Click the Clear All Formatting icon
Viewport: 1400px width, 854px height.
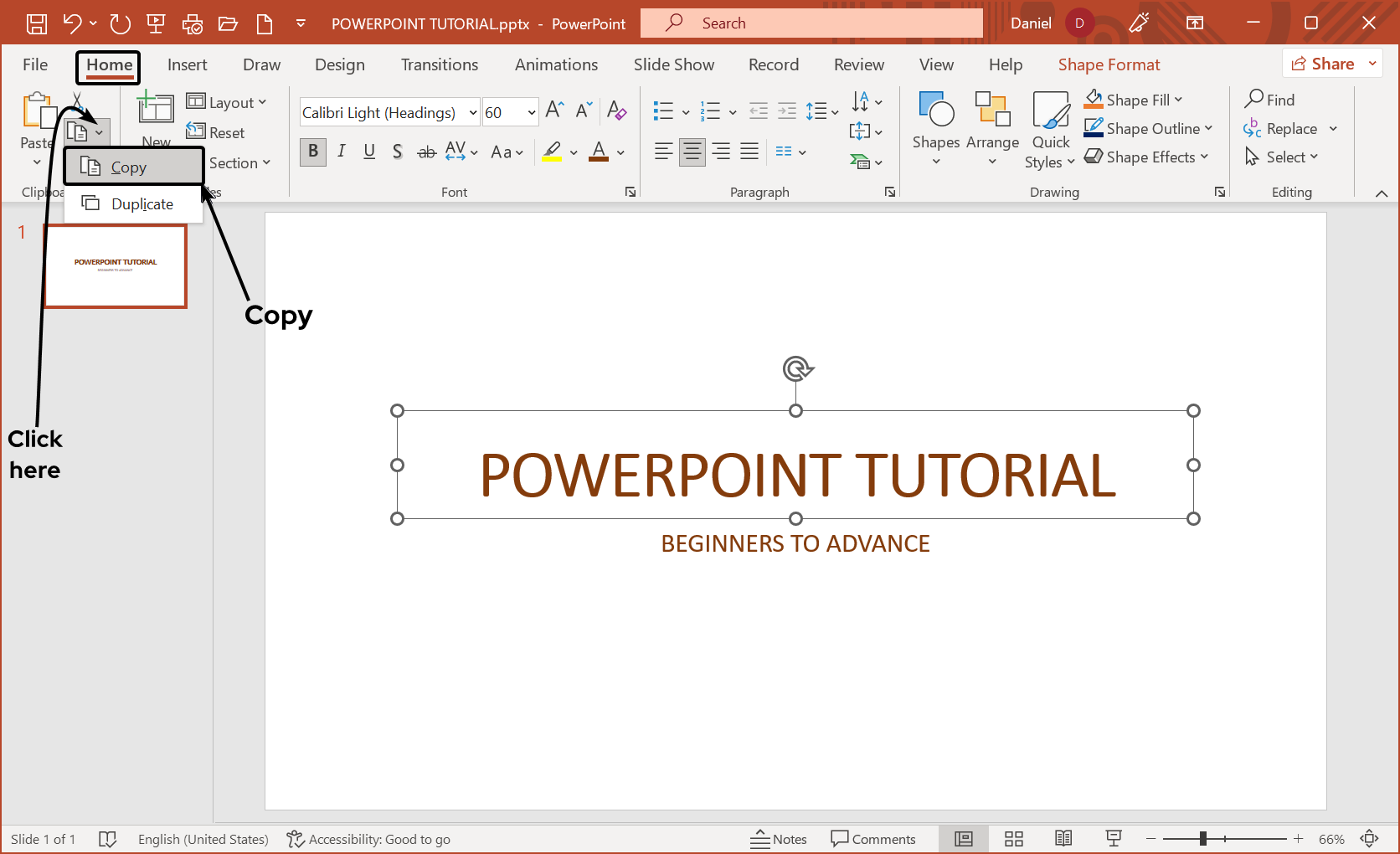616,111
